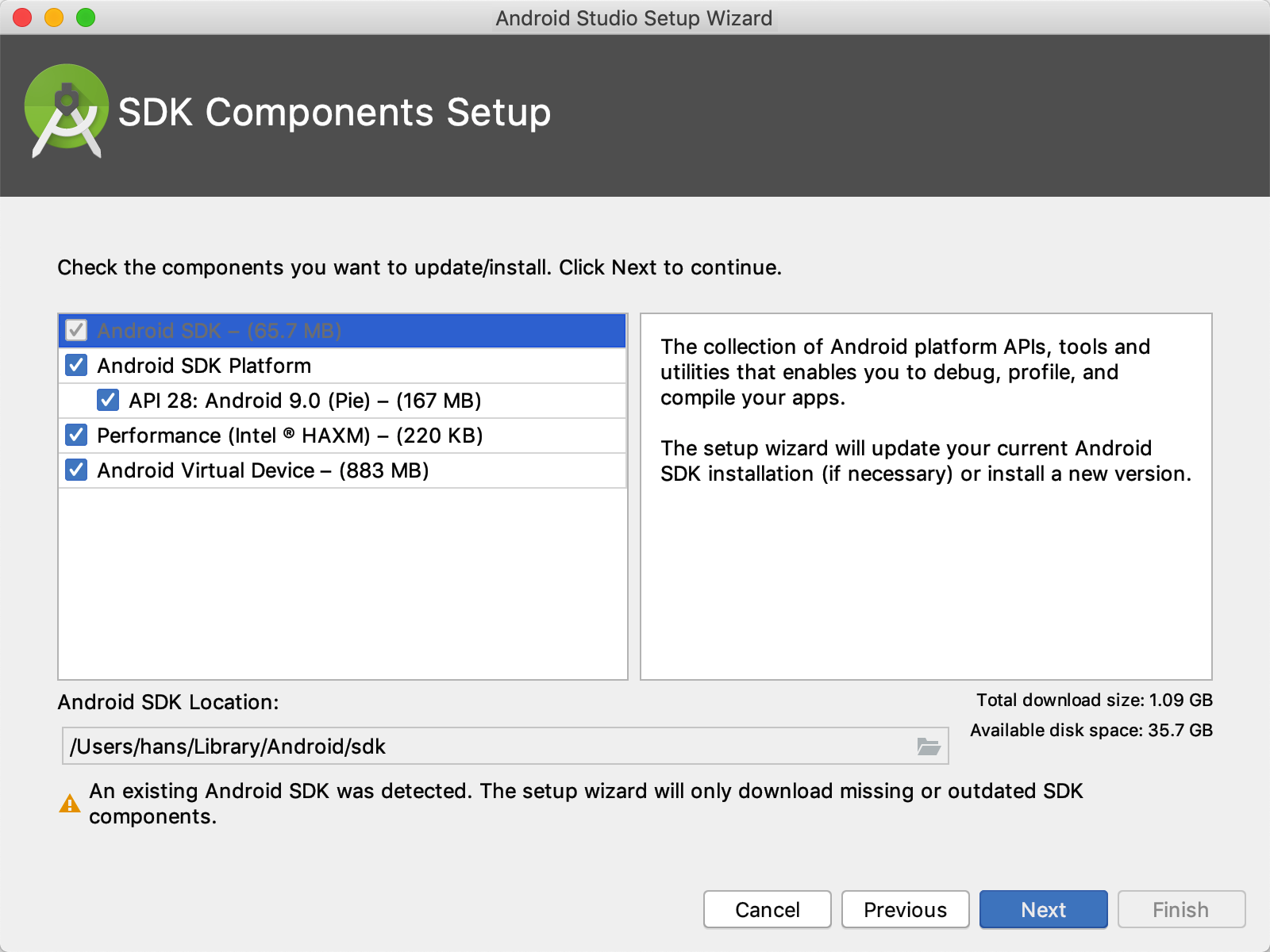The width and height of the screenshot is (1270, 952).
Task: Toggle the grayed Android SDK checkbox
Action: [76, 331]
